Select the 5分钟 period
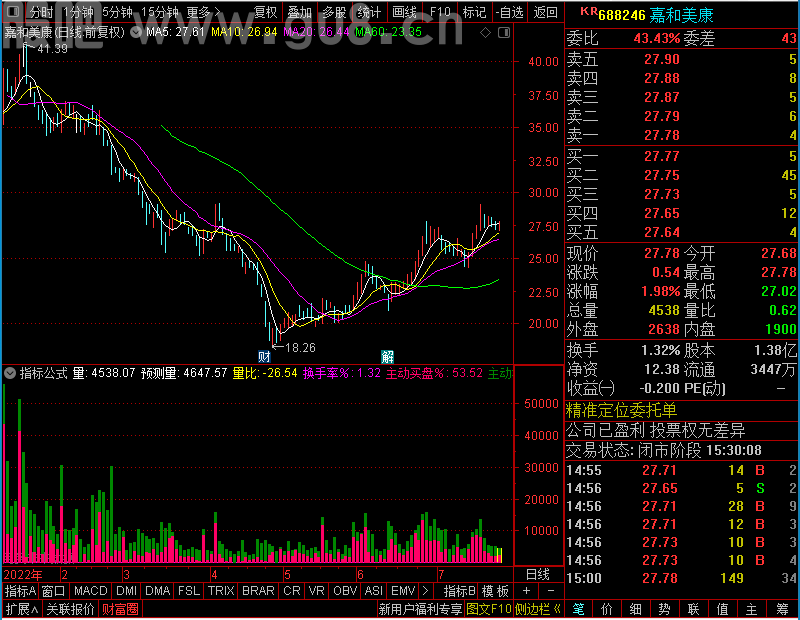The width and height of the screenshot is (800, 620). 117,12
